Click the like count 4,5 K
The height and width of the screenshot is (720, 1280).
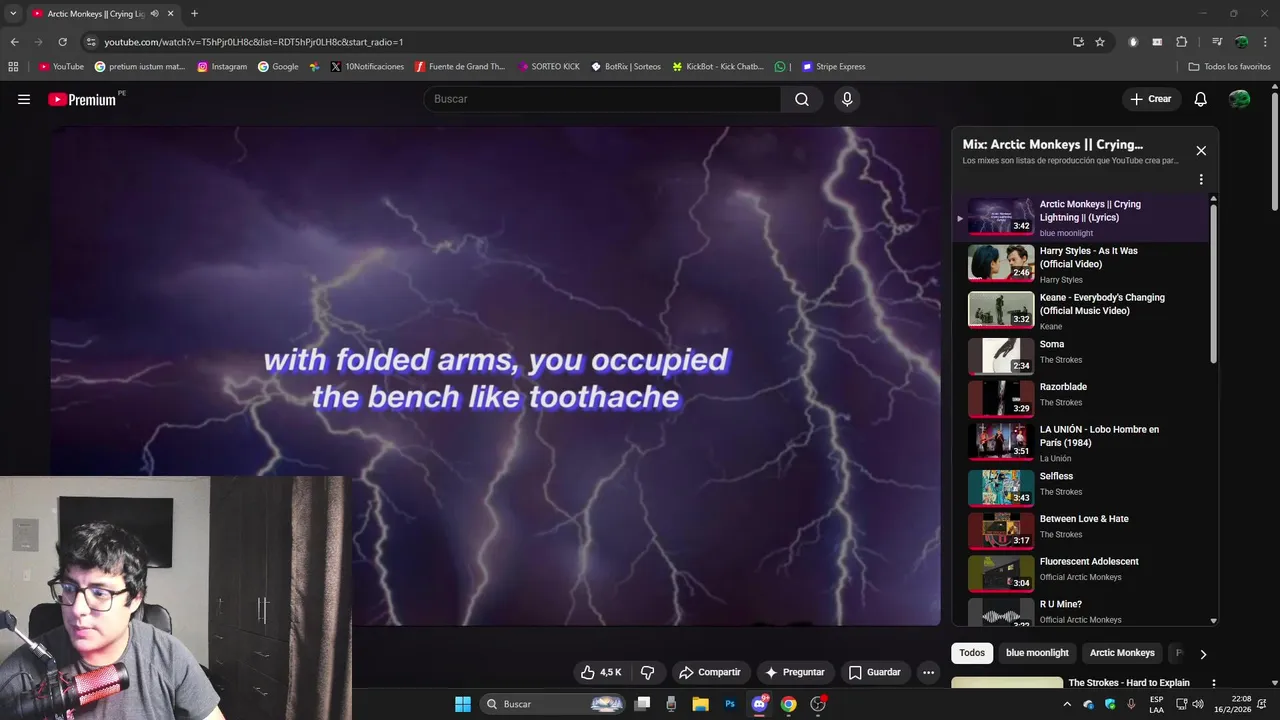611,672
